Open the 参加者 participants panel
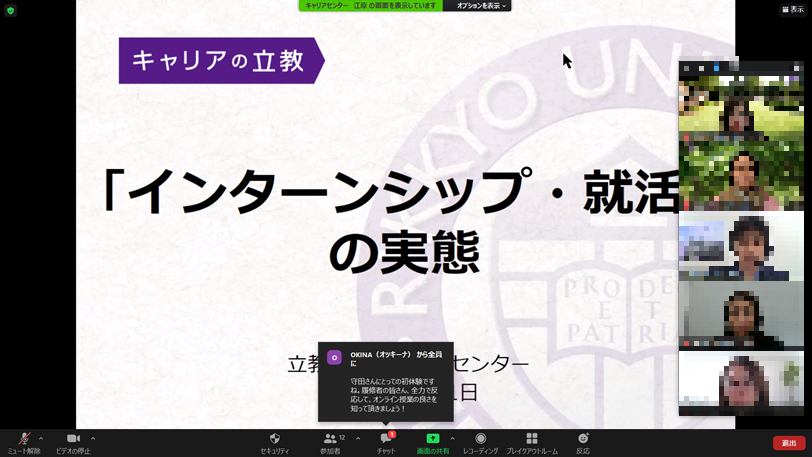Image resolution: width=812 pixels, height=457 pixels. (330, 444)
